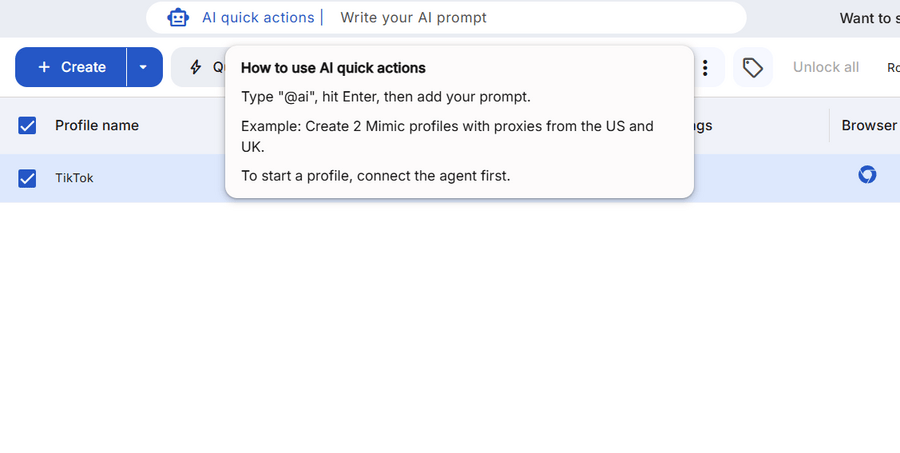Screen dimensions: 900x453
Task: Click the AI robot icon
Action: coord(178,17)
